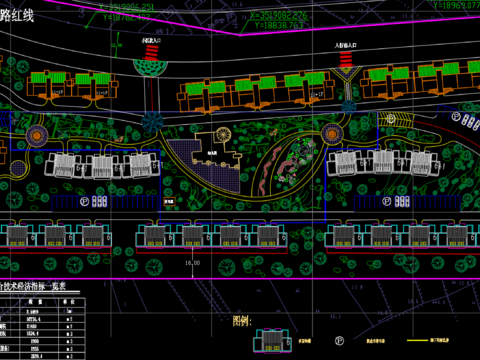The image size is (480, 360).
Task: Select the right orange roundabout circle
Action: coord(332,134)
